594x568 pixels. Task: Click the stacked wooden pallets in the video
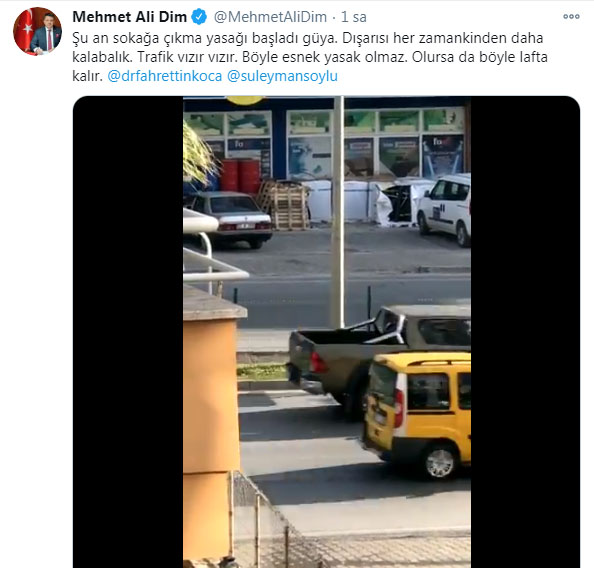(x=284, y=205)
